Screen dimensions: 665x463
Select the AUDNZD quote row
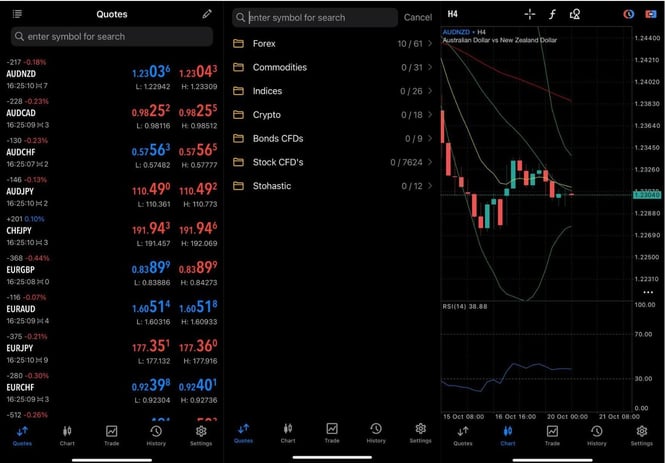click(112, 74)
